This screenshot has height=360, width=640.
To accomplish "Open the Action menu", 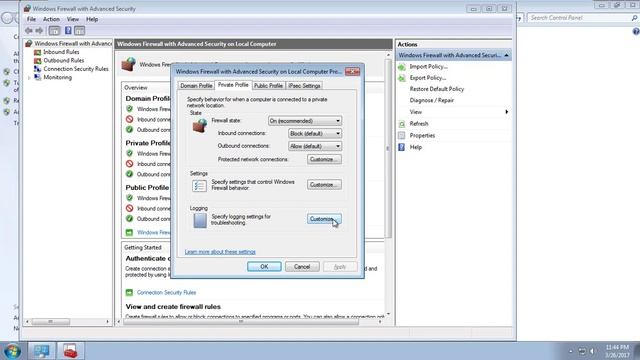I will (51, 19).
